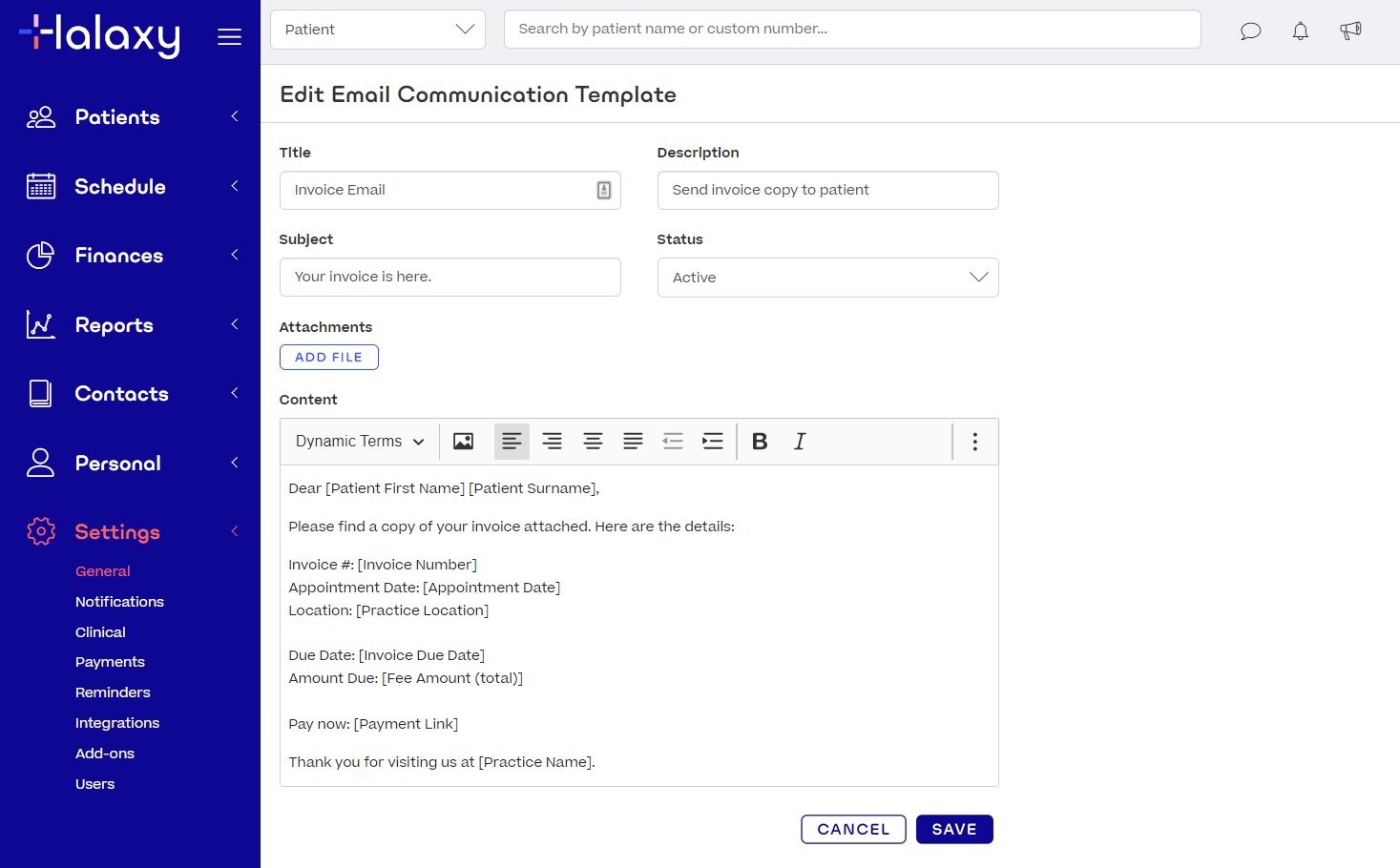Screen dimensions: 1400x868
Task: Open the Patient search type dropdown
Action: coord(378,30)
